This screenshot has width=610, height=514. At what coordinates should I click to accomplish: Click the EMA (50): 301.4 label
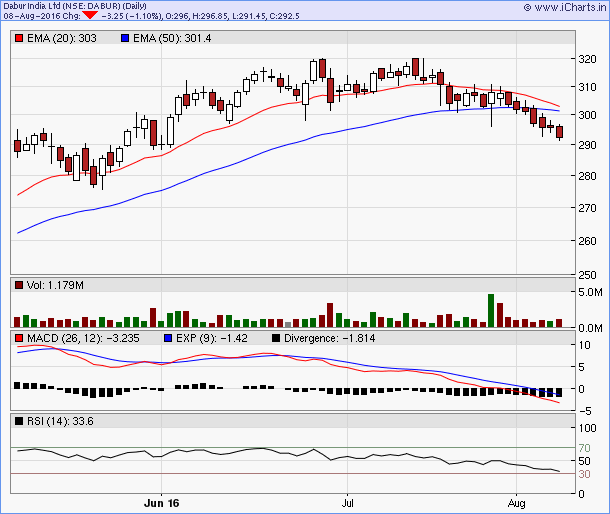172,38
